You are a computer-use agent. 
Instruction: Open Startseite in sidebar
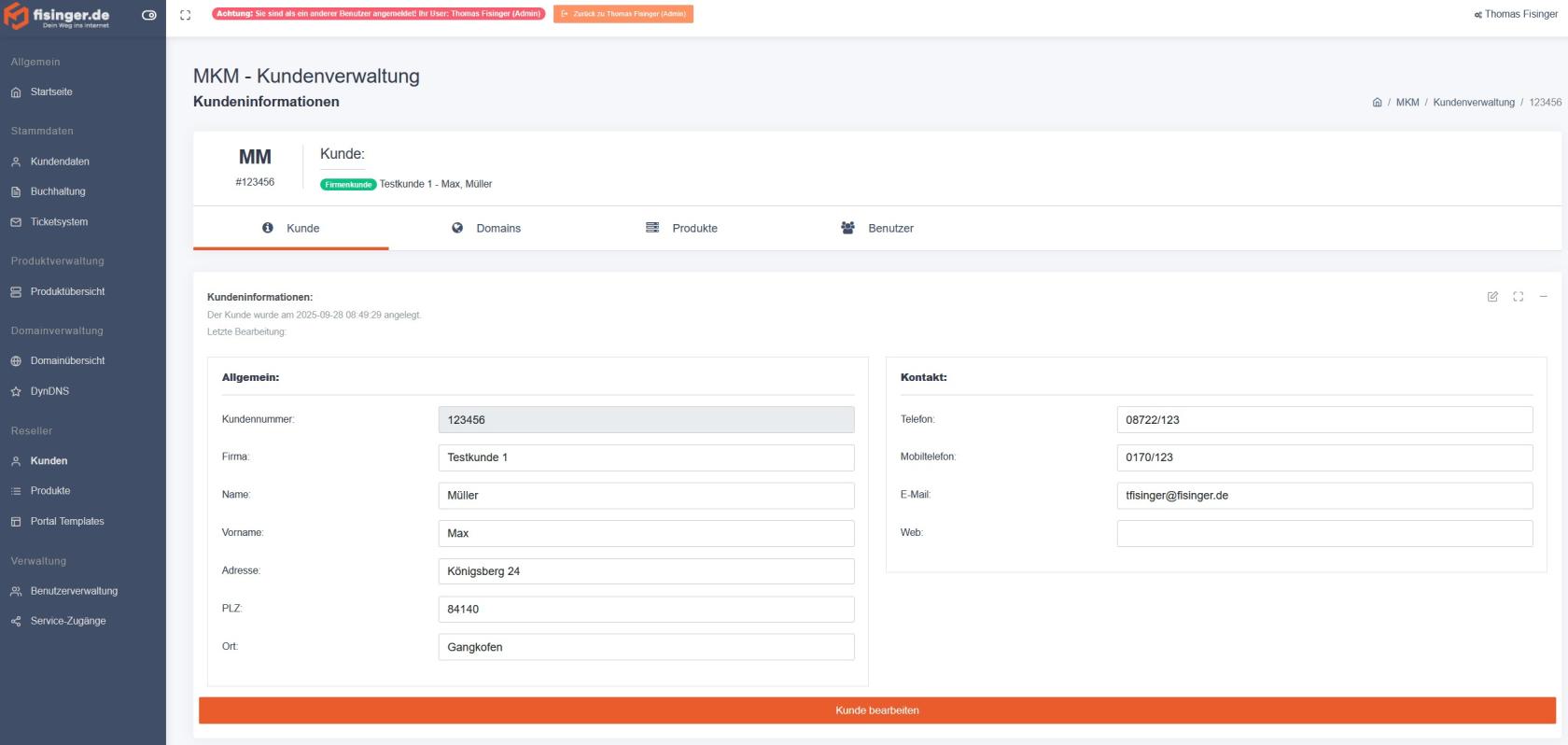51,91
